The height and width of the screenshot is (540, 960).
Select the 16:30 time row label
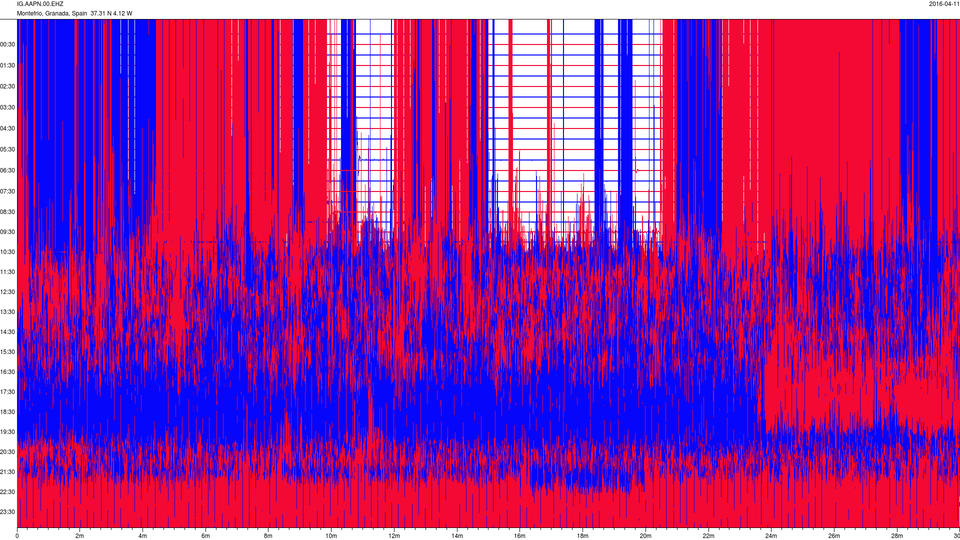(7, 372)
